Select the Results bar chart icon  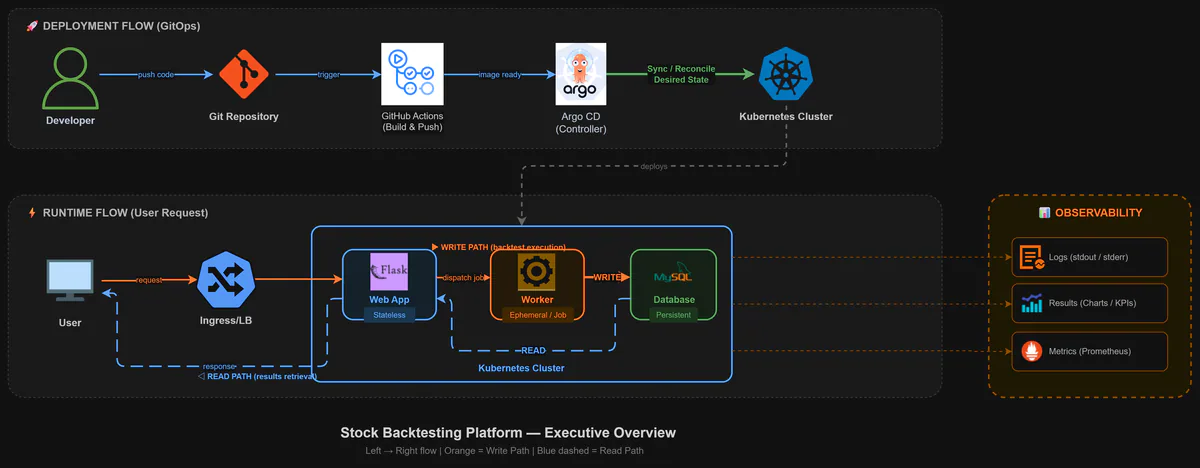1031,303
